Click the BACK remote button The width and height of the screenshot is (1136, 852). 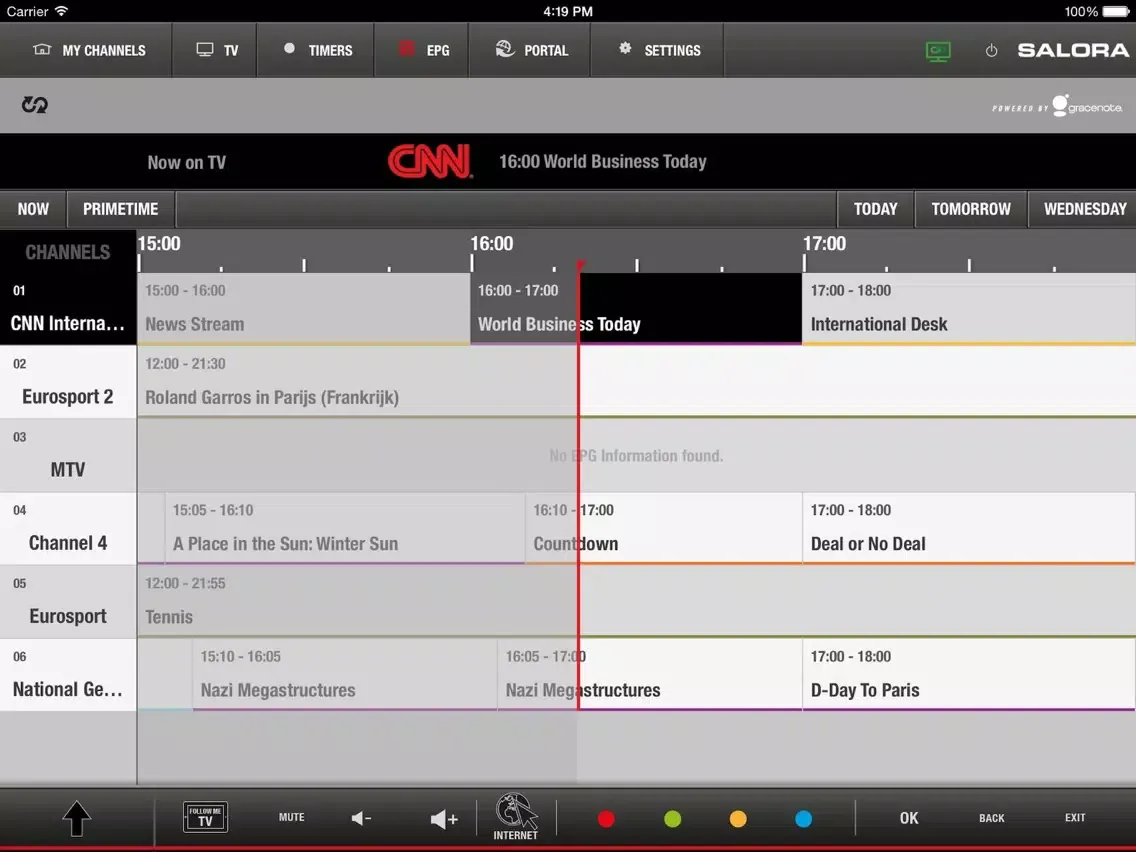(x=991, y=818)
